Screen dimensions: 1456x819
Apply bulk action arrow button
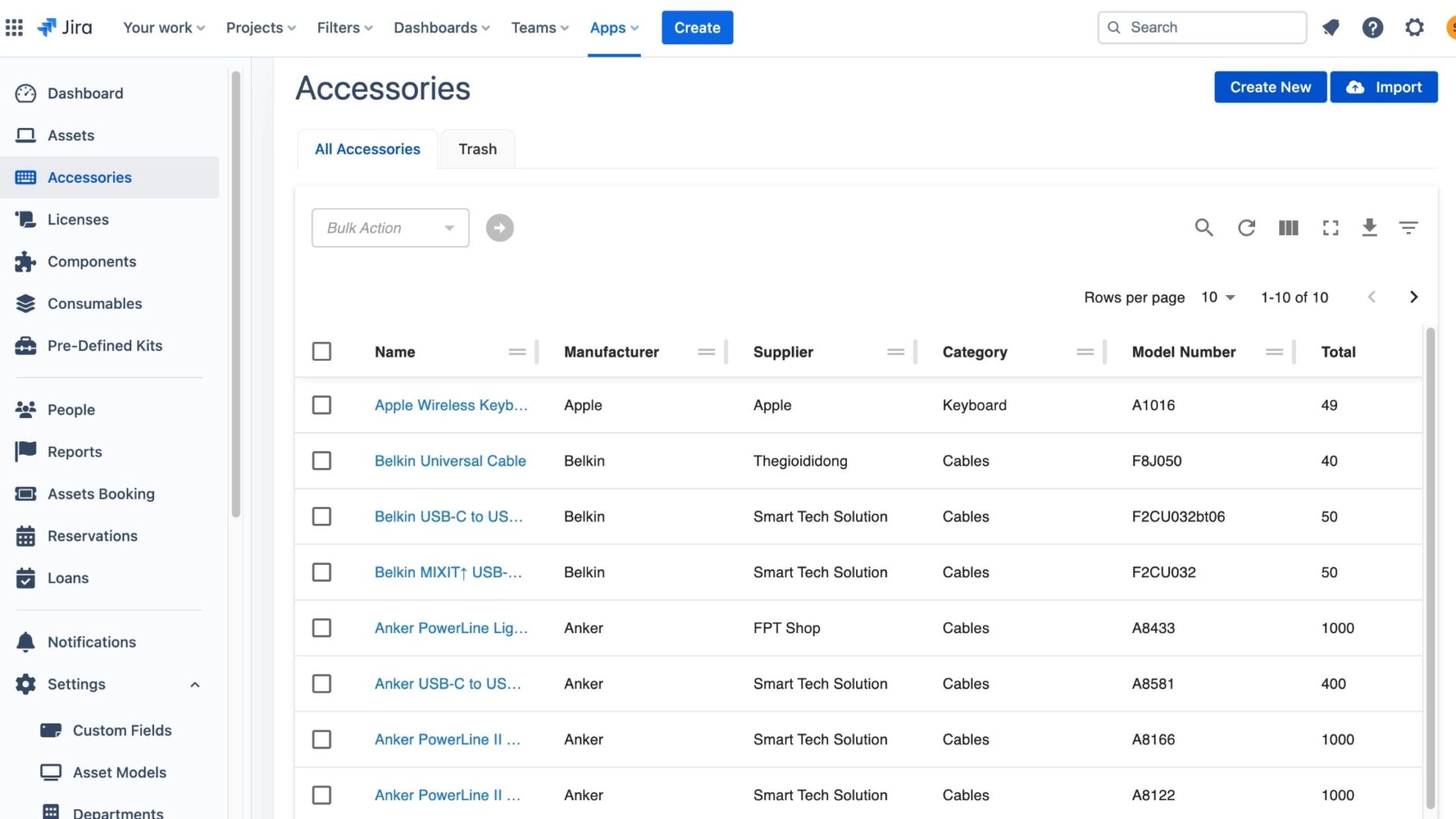point(500,227)
